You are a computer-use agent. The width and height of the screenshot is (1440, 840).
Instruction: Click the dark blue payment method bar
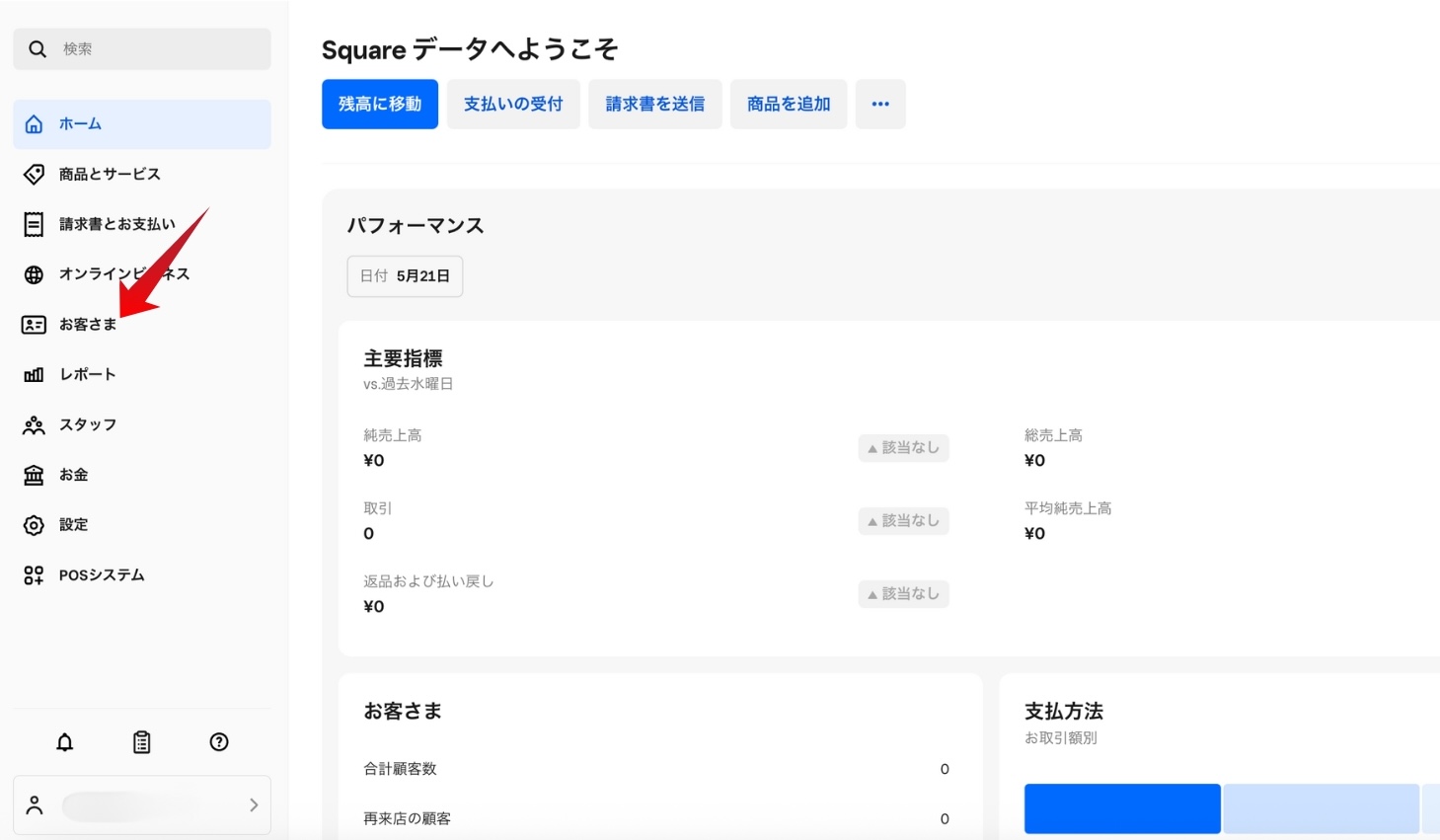click(x=1122, y=809)
